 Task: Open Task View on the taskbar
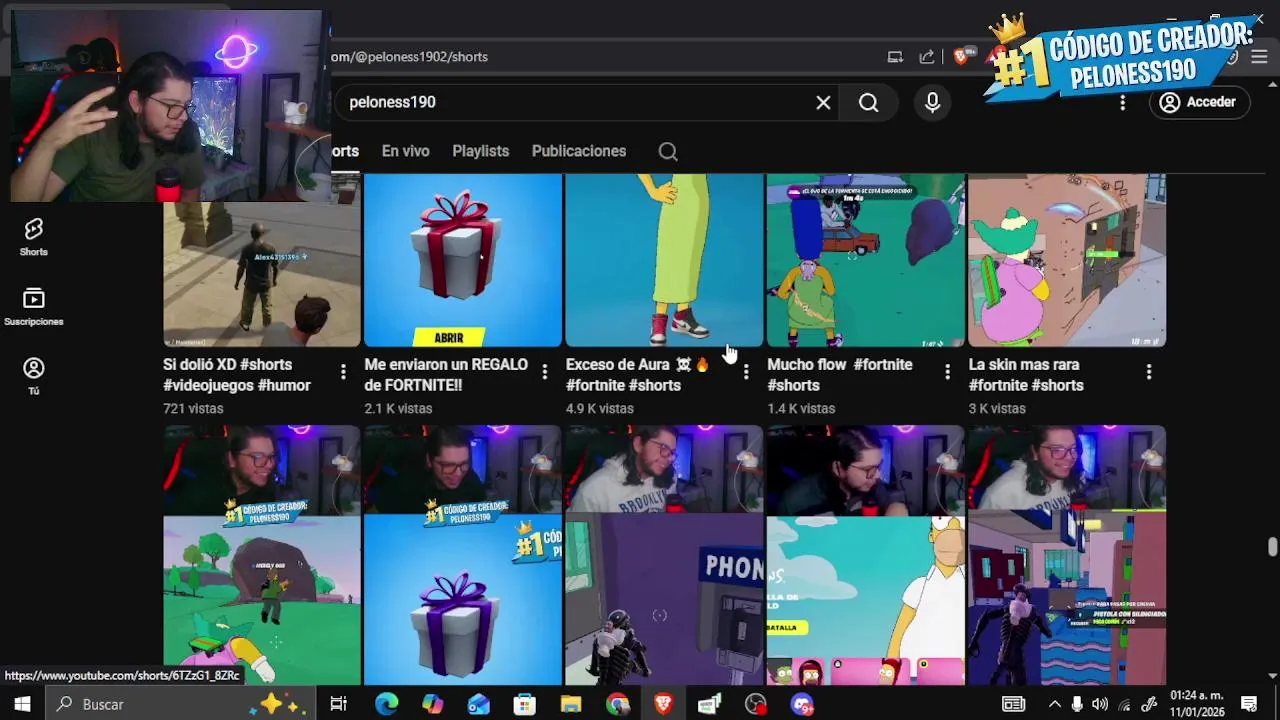click(x=338, y=704)
